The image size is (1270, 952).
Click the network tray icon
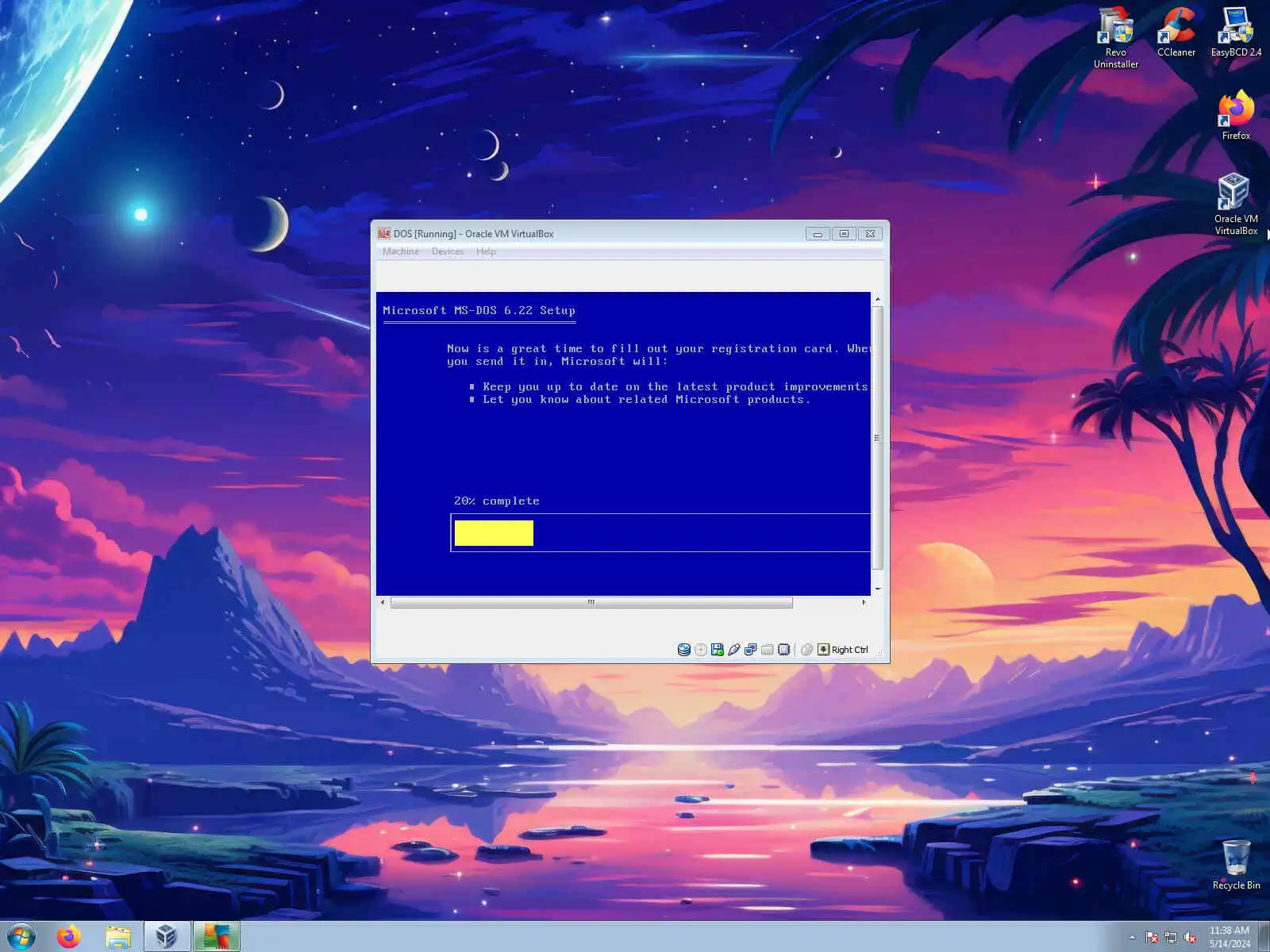[1171, 938]
